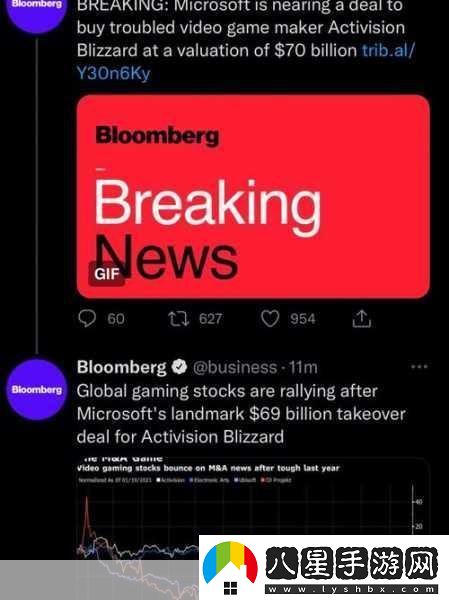This screenshot has width=449, height=600.
Task: Tap the verified badge next to Bloomberg
Action: tap(179, 367)
